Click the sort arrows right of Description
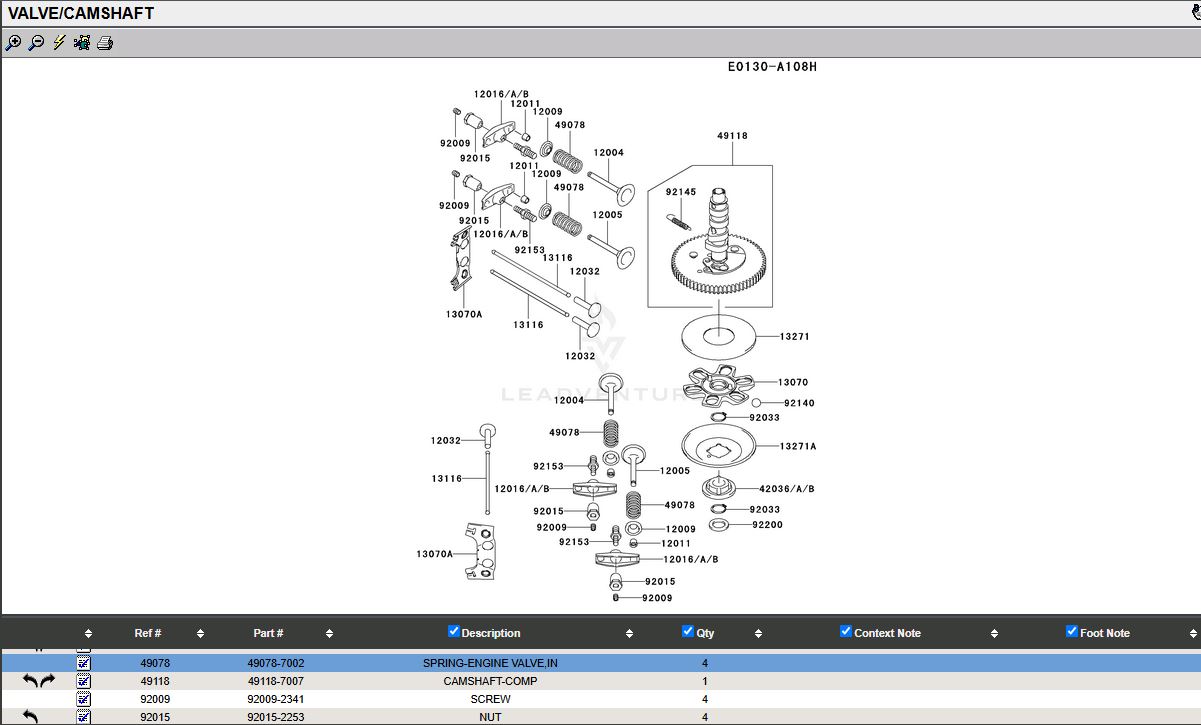This screenshot has width=1201, height=725. (629, 634)
